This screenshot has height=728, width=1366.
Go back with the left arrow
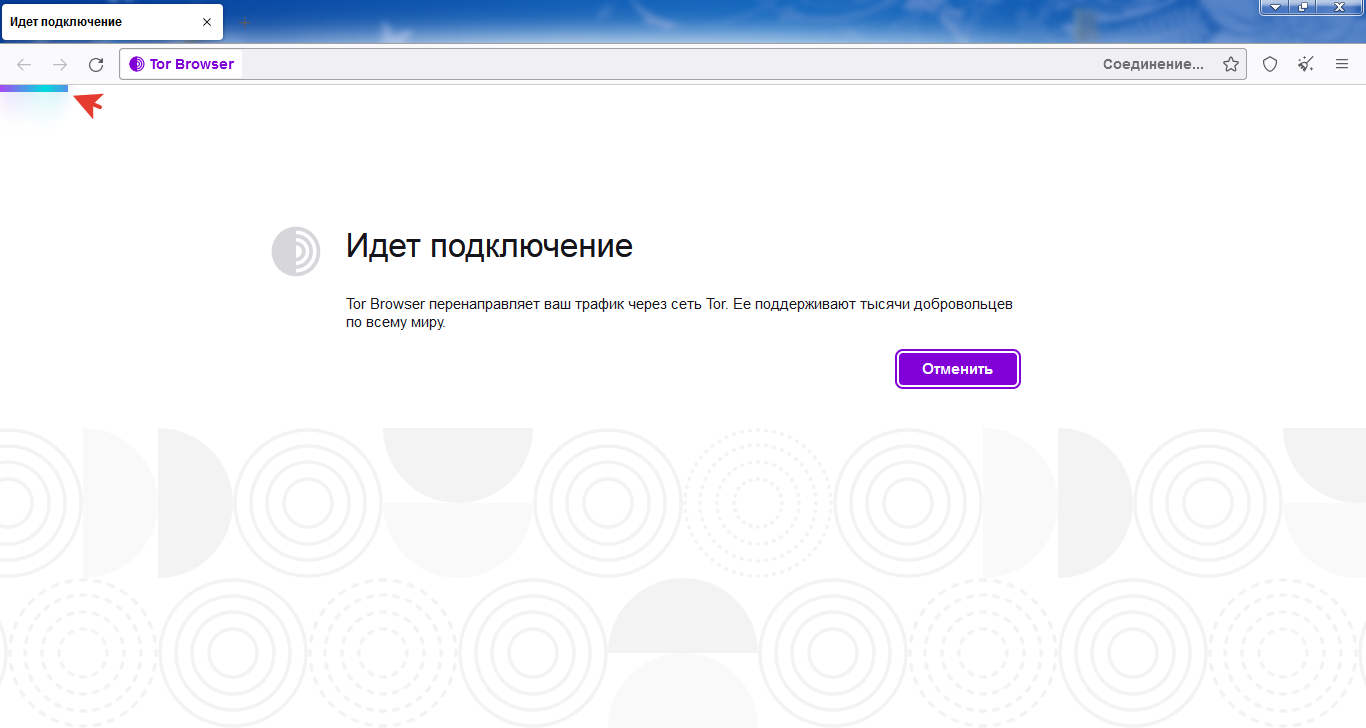24,65
